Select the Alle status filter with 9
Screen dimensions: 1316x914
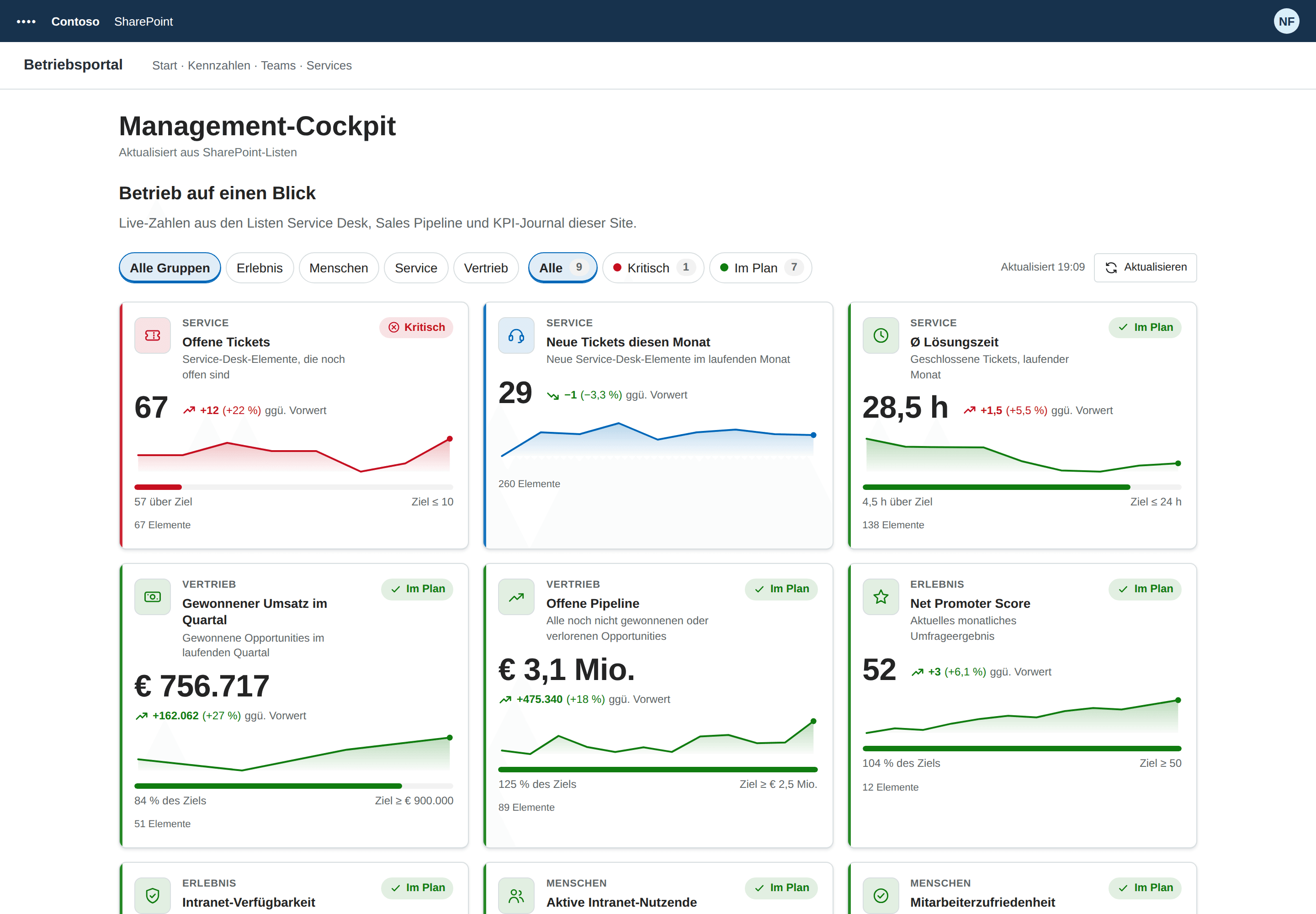coord(562,267)
